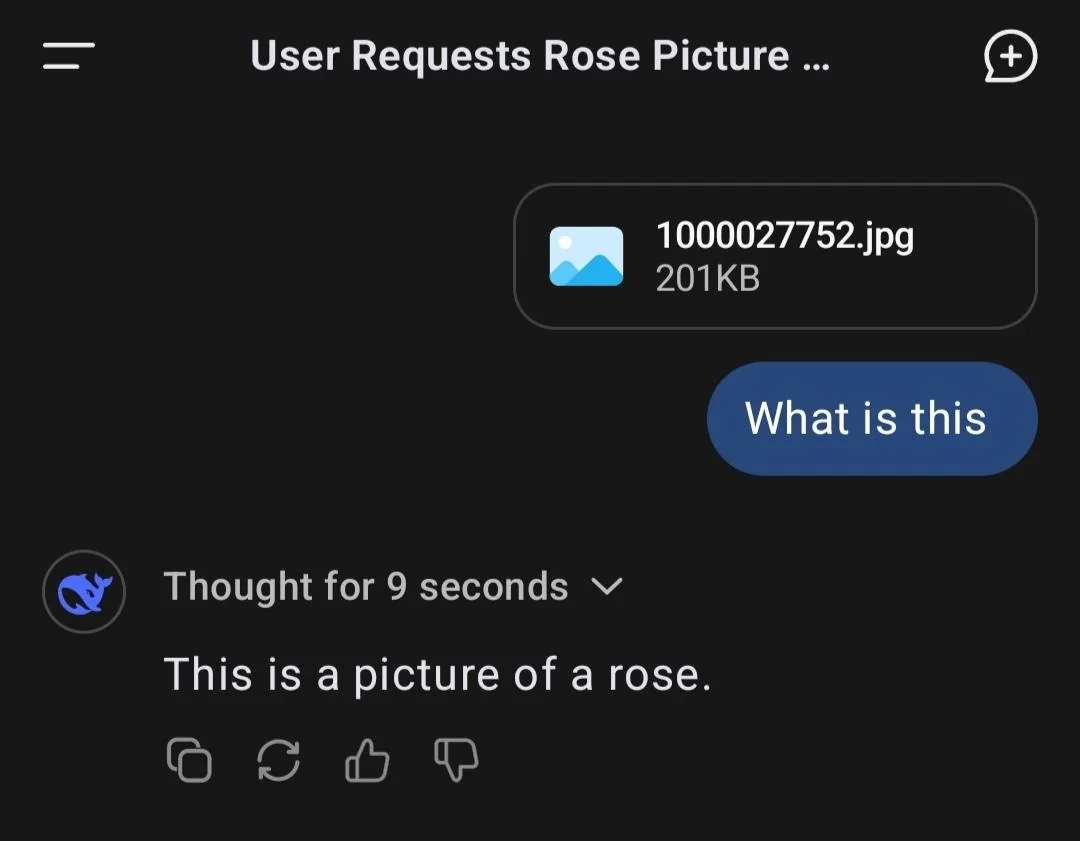This screenshot has width=1080, height=841.
Task: Regenerate the response with circular arrows icon
Action: pos(278,760)
